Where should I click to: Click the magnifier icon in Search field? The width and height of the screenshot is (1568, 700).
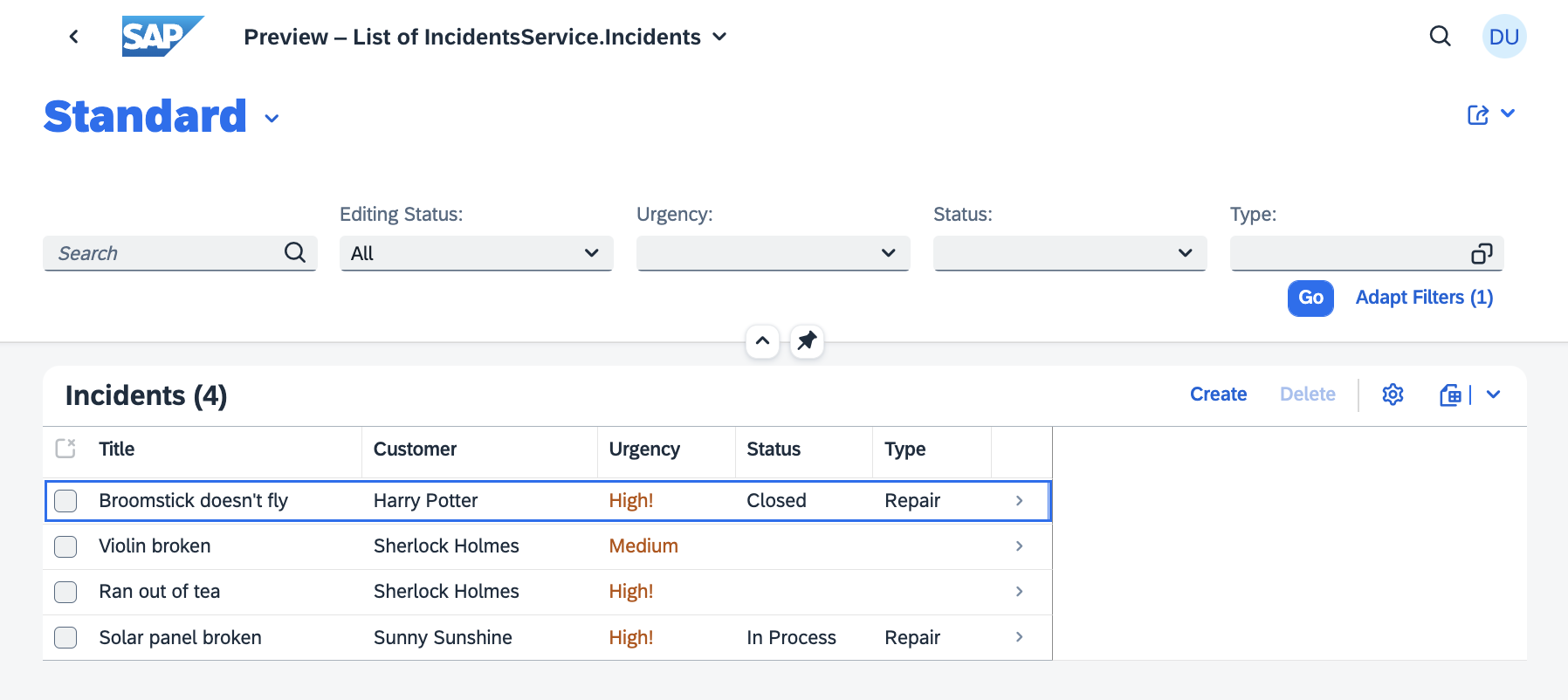(x=295, y=253)
